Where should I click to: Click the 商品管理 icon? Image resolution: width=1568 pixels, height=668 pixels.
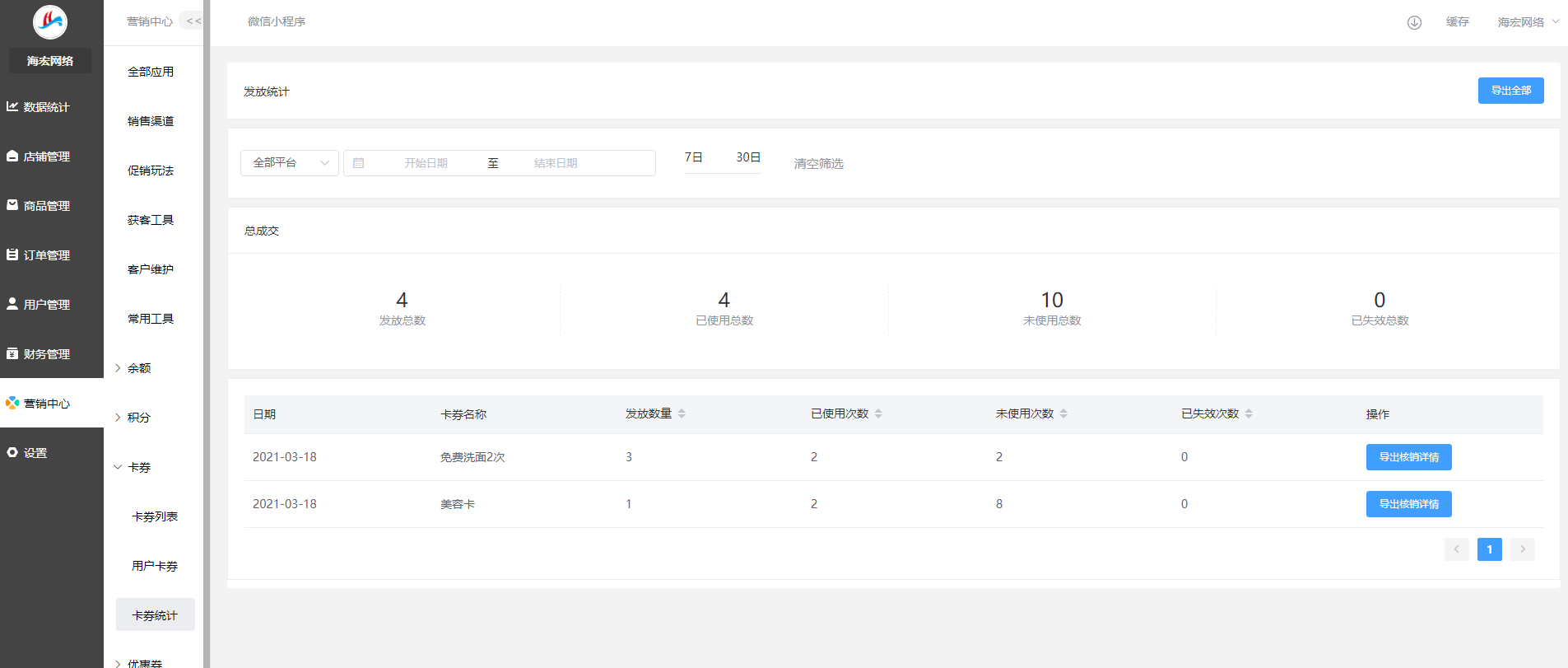[x=12, y=205]
